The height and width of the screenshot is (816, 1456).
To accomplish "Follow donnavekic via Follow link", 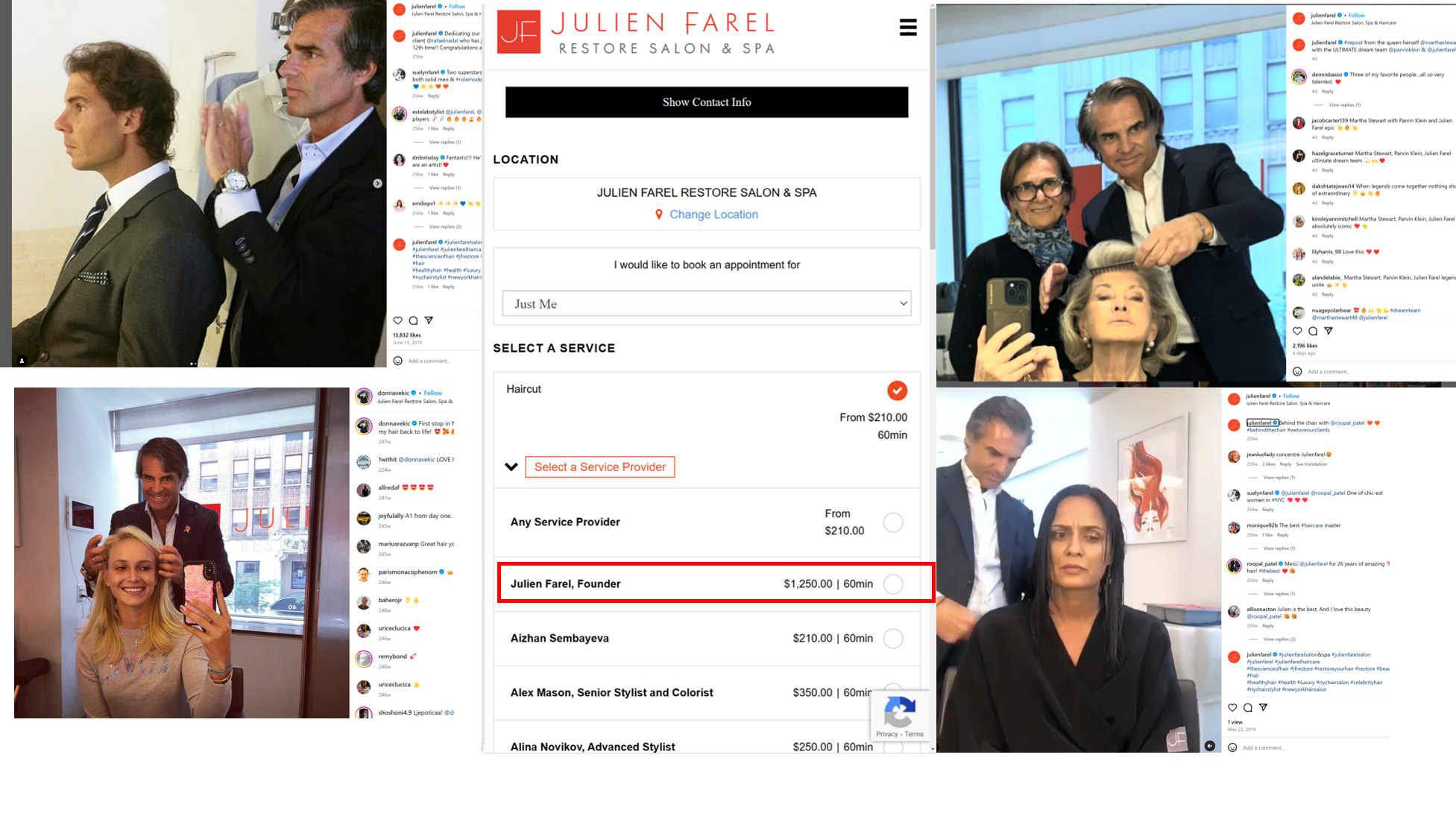I will [x=433, y=393].
